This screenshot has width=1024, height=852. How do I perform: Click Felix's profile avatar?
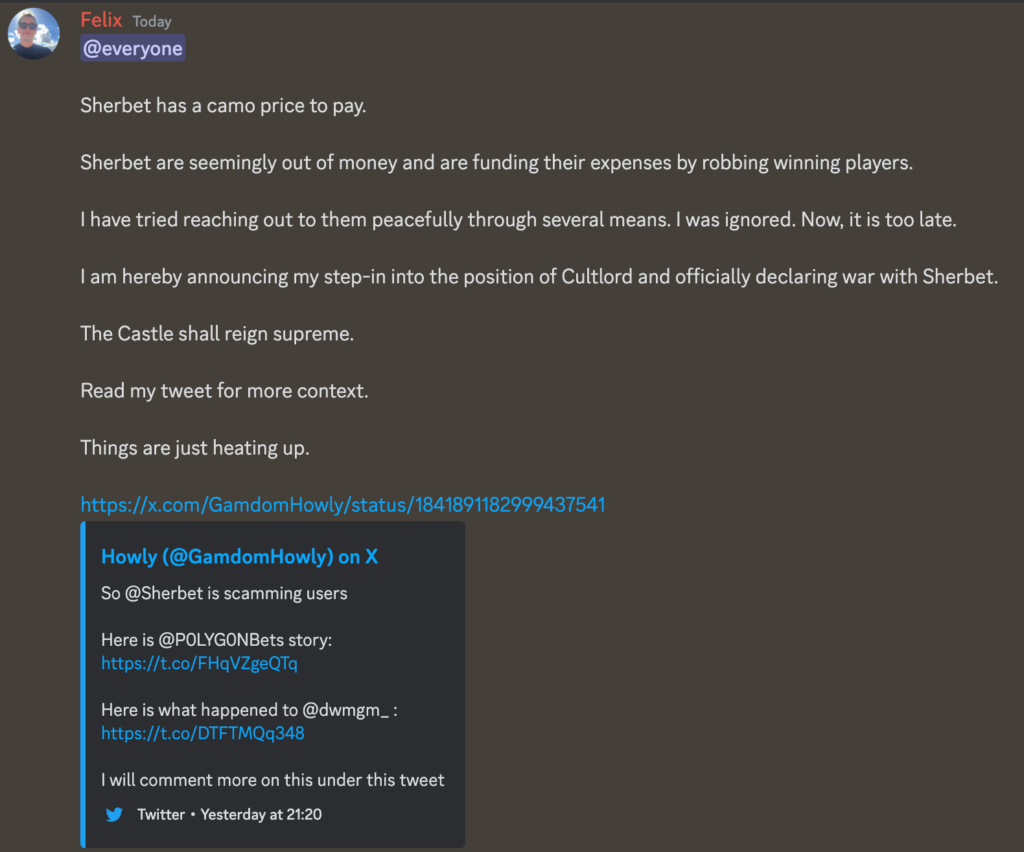pos(34,33)
